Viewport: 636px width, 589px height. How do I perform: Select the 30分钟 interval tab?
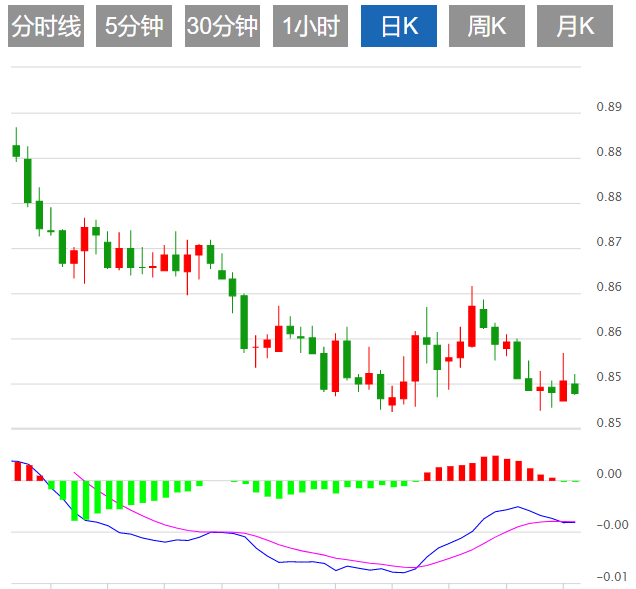pyautogui.click(x=222, y=26)
